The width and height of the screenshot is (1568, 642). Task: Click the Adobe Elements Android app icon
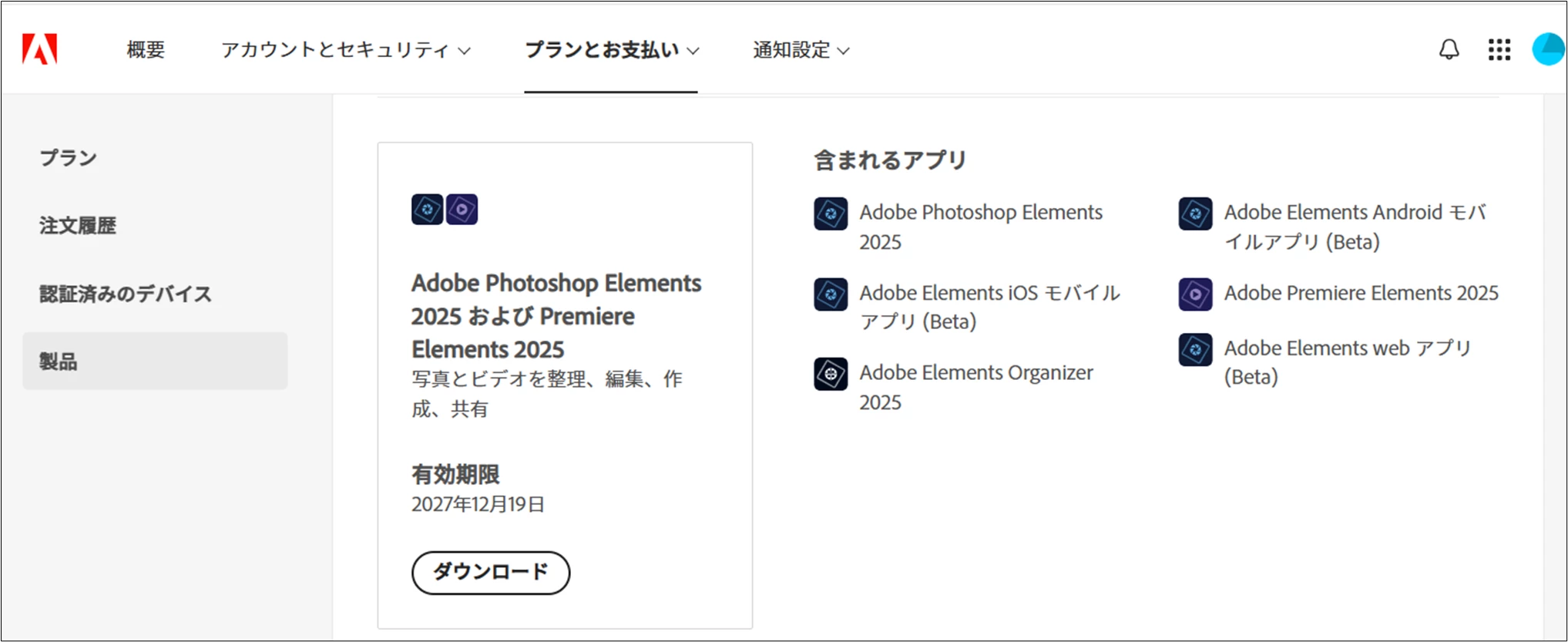pos(1195,213)
